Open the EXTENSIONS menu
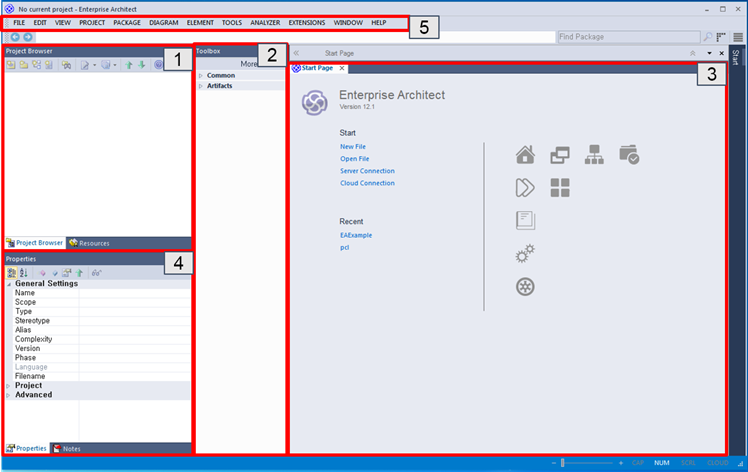This screenshot has width=748, height=472. click(307, 22)
